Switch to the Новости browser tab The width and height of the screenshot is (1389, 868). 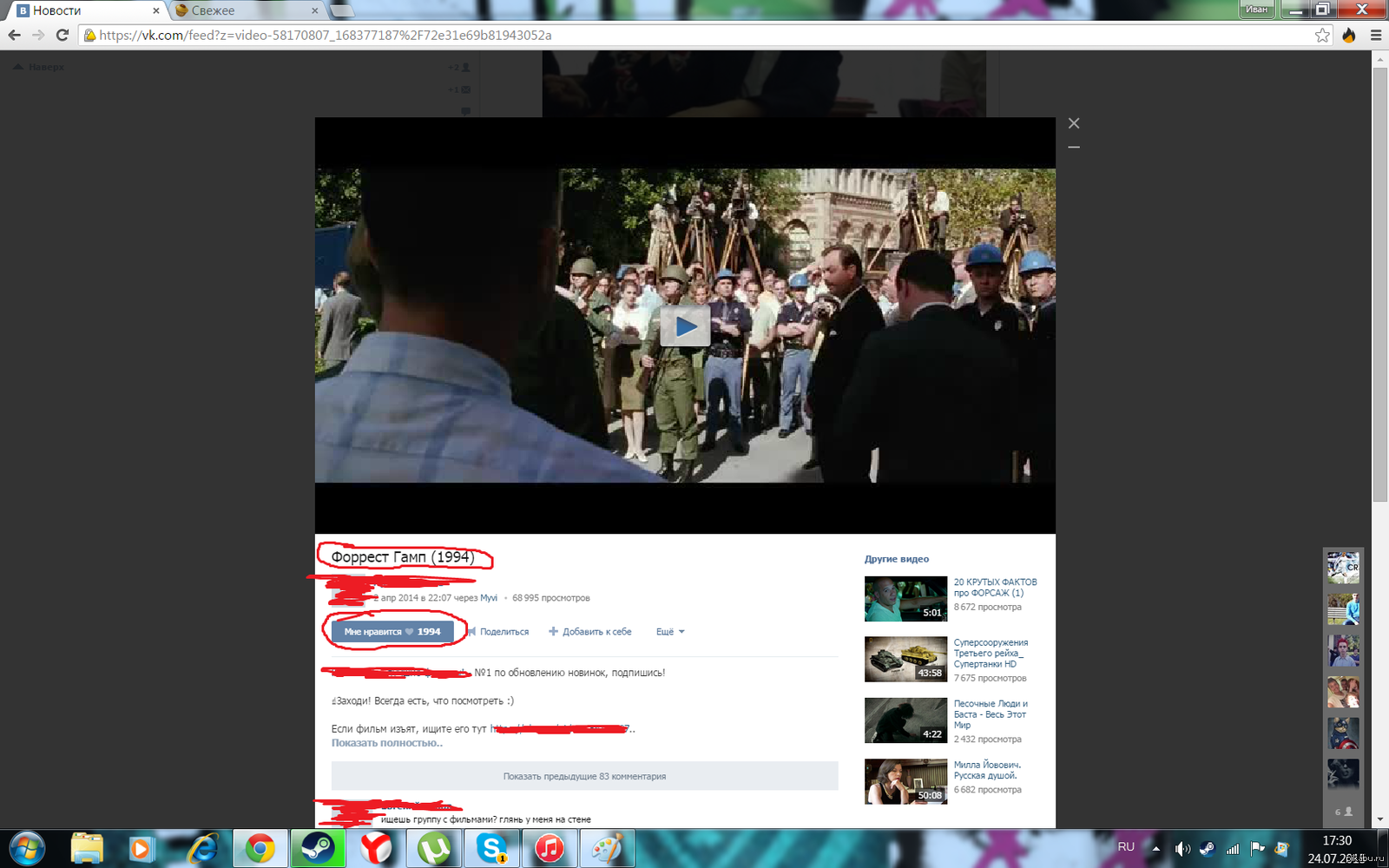coord(87,10)
